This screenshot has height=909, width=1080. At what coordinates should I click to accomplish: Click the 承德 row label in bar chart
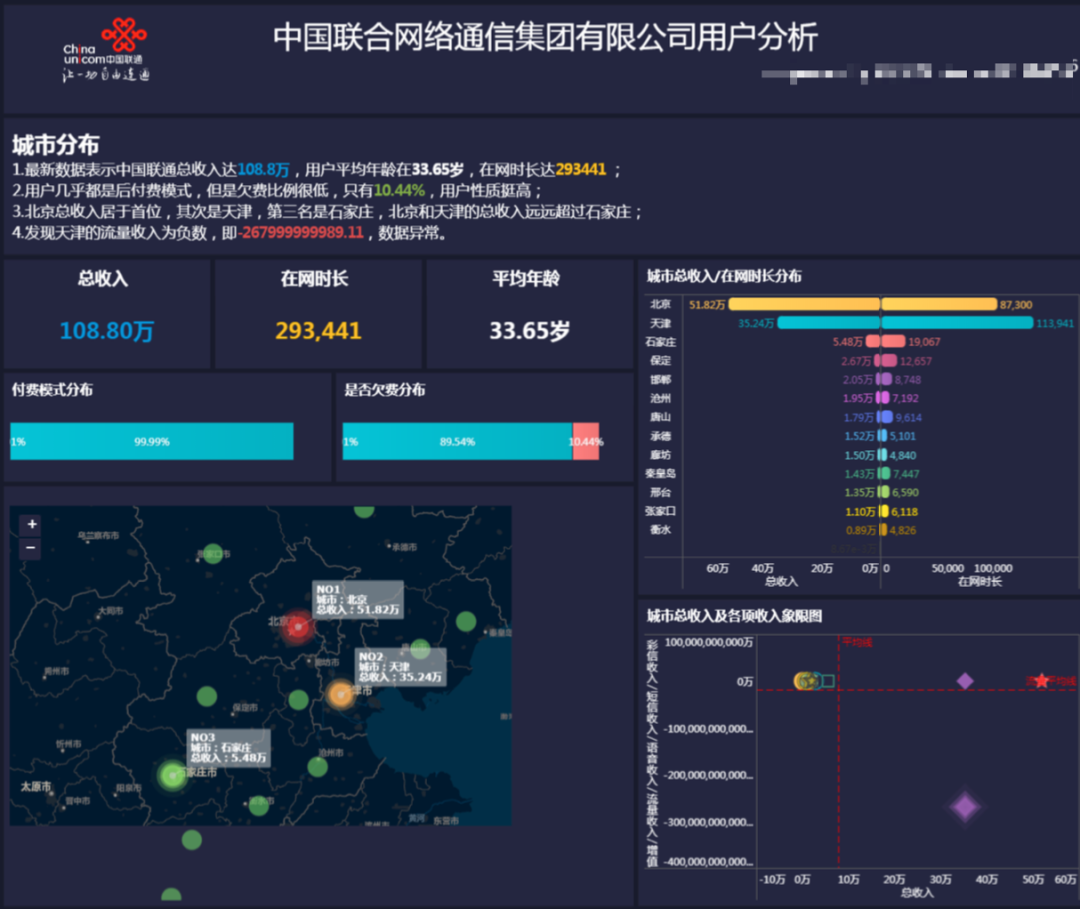coord(660,436)
